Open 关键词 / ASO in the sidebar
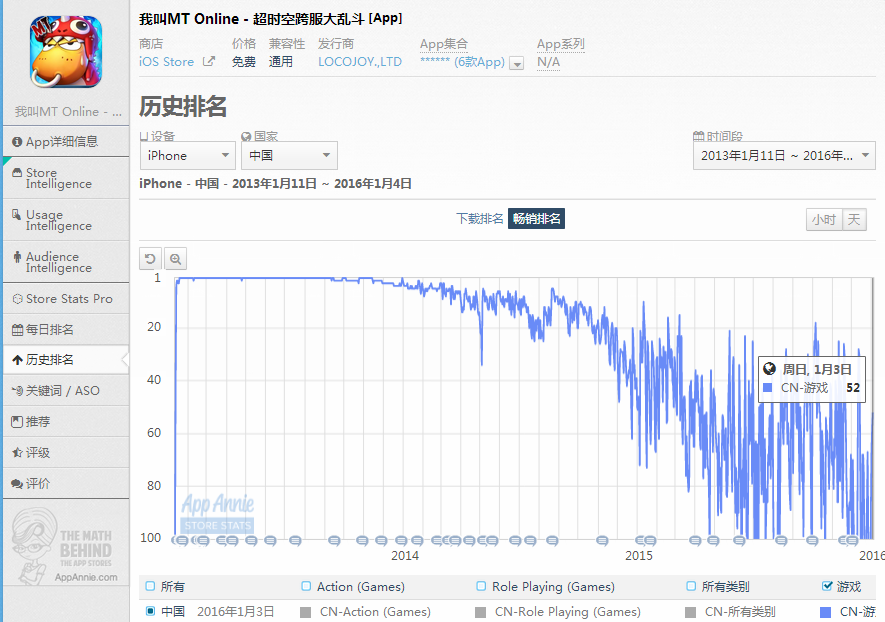Screen dimensions: 885x622 pyautogui.click(x=66, y=391)
